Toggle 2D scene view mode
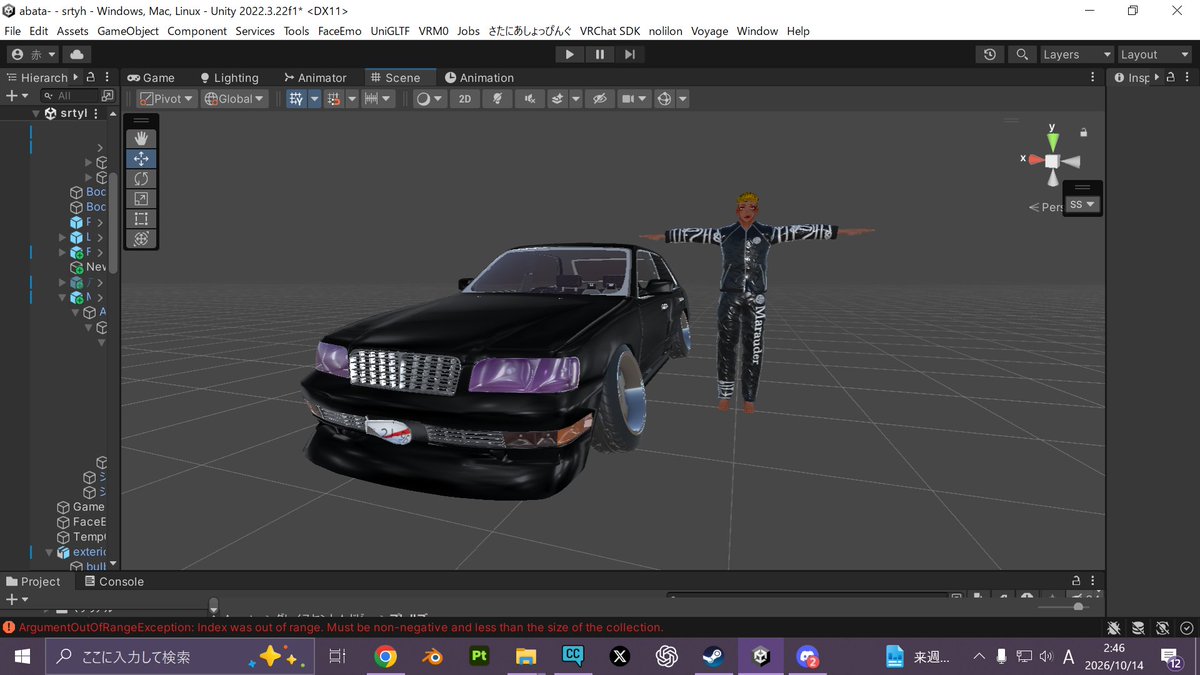 point(465,98)
